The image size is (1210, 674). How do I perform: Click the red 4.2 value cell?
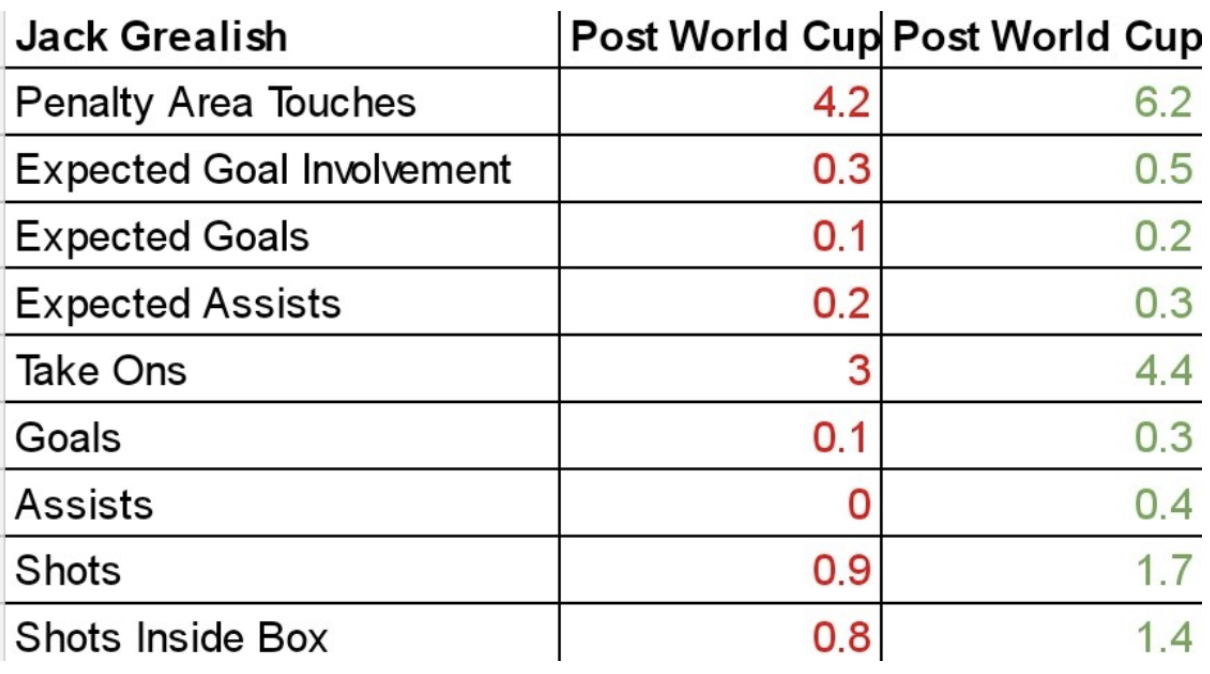pos(720,101)
